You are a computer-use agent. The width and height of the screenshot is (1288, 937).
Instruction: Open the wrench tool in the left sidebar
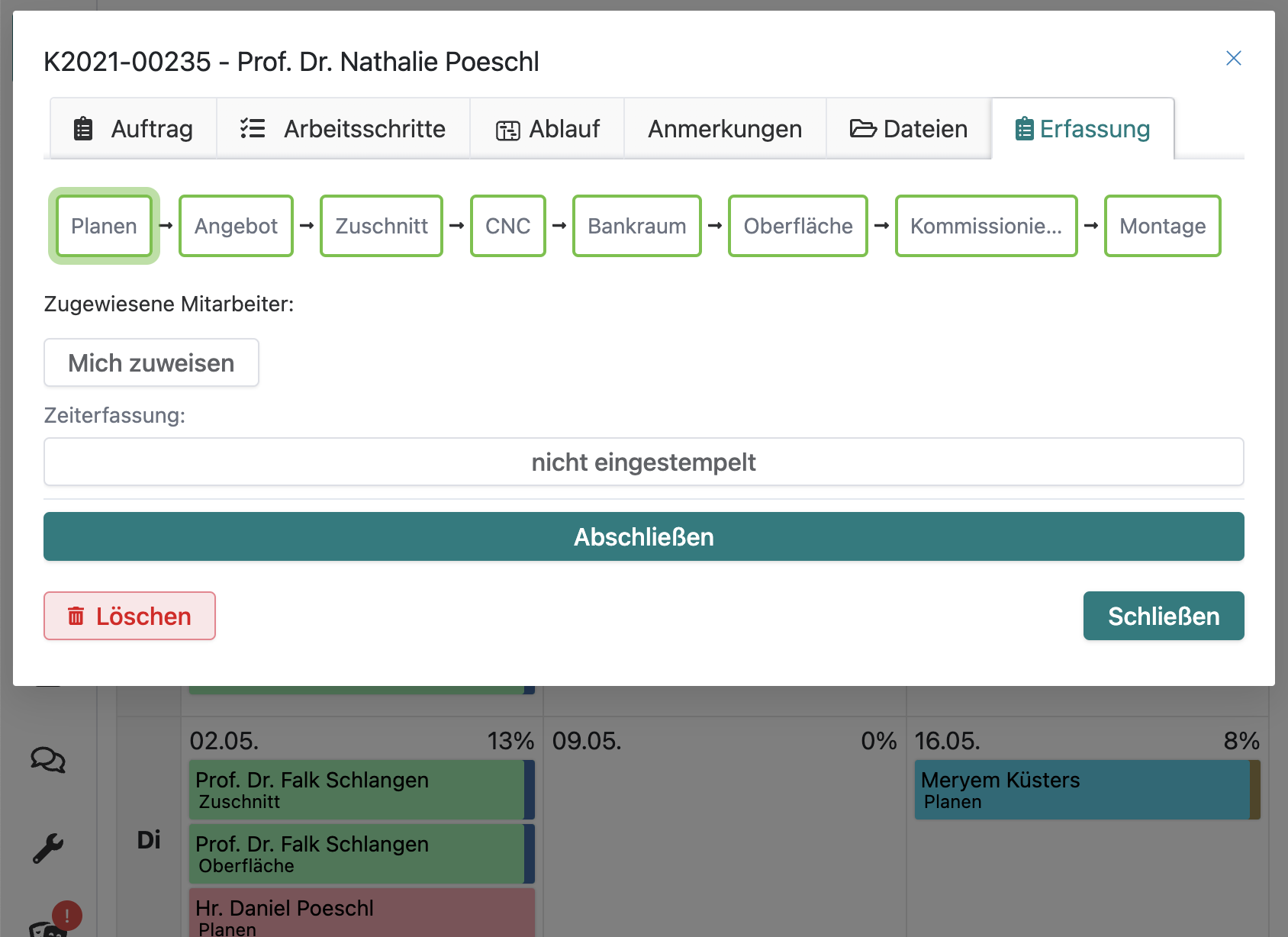[47, 847]
